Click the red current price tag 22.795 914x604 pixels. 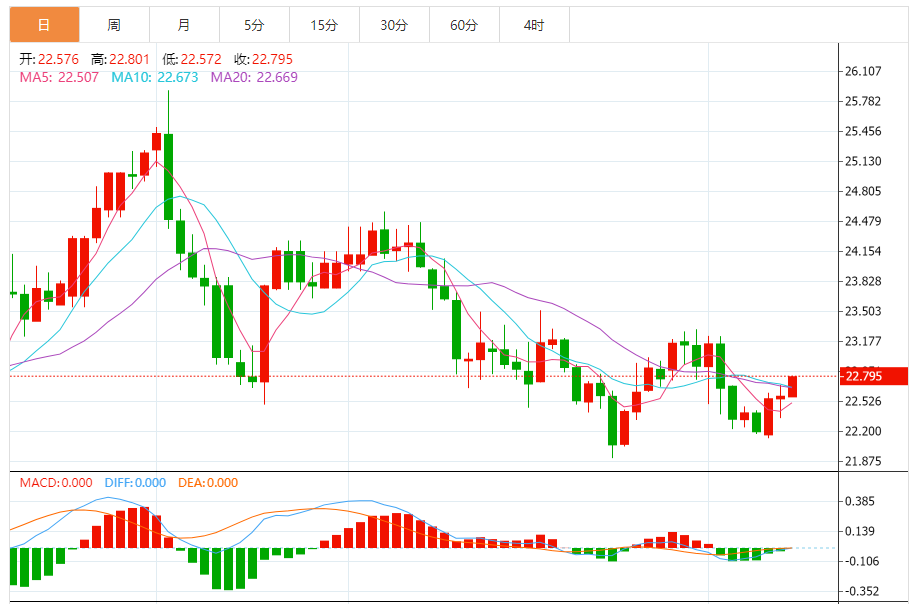click(874, 376)
